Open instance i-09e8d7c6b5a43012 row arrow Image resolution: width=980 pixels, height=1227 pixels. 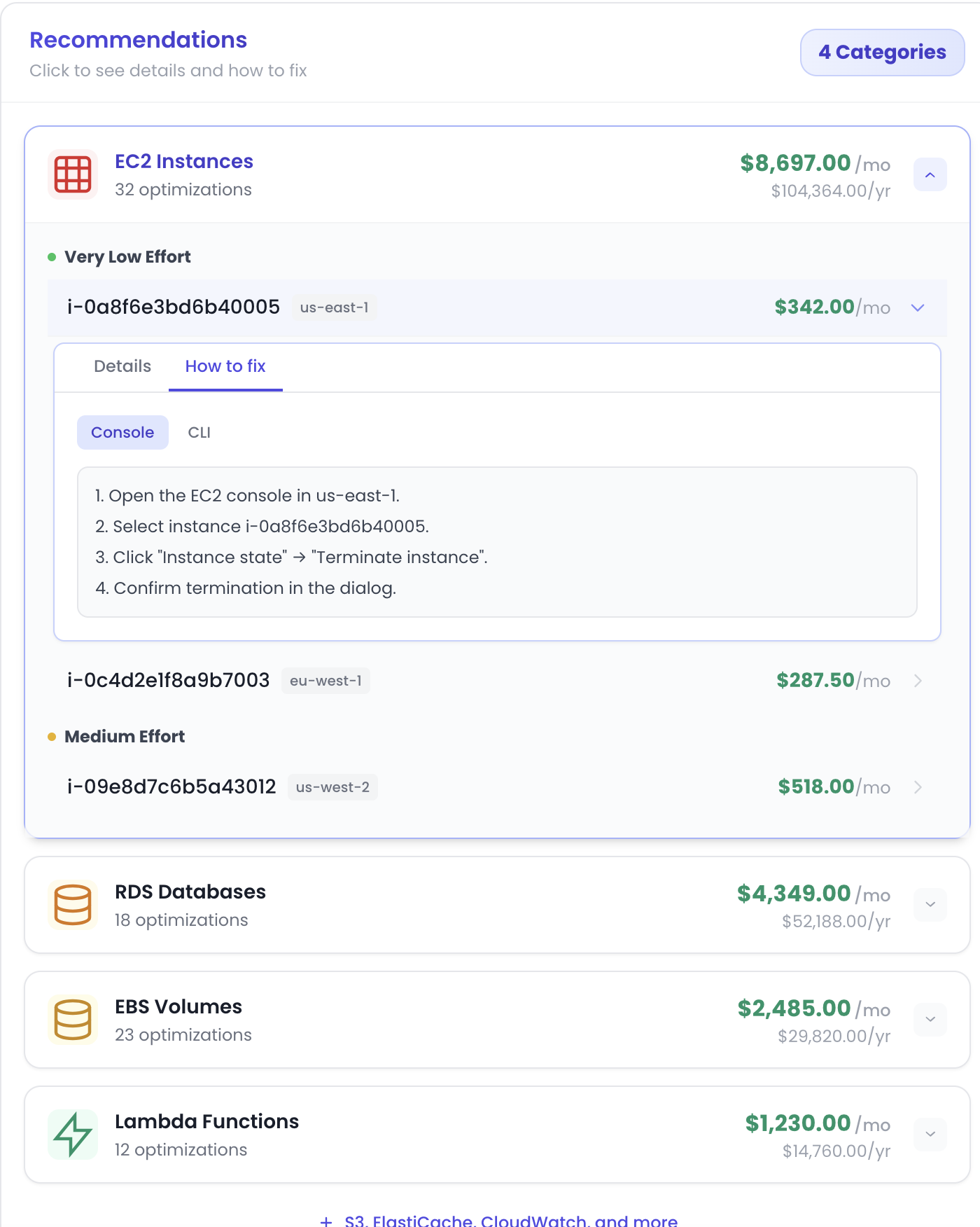click(918, 787)
